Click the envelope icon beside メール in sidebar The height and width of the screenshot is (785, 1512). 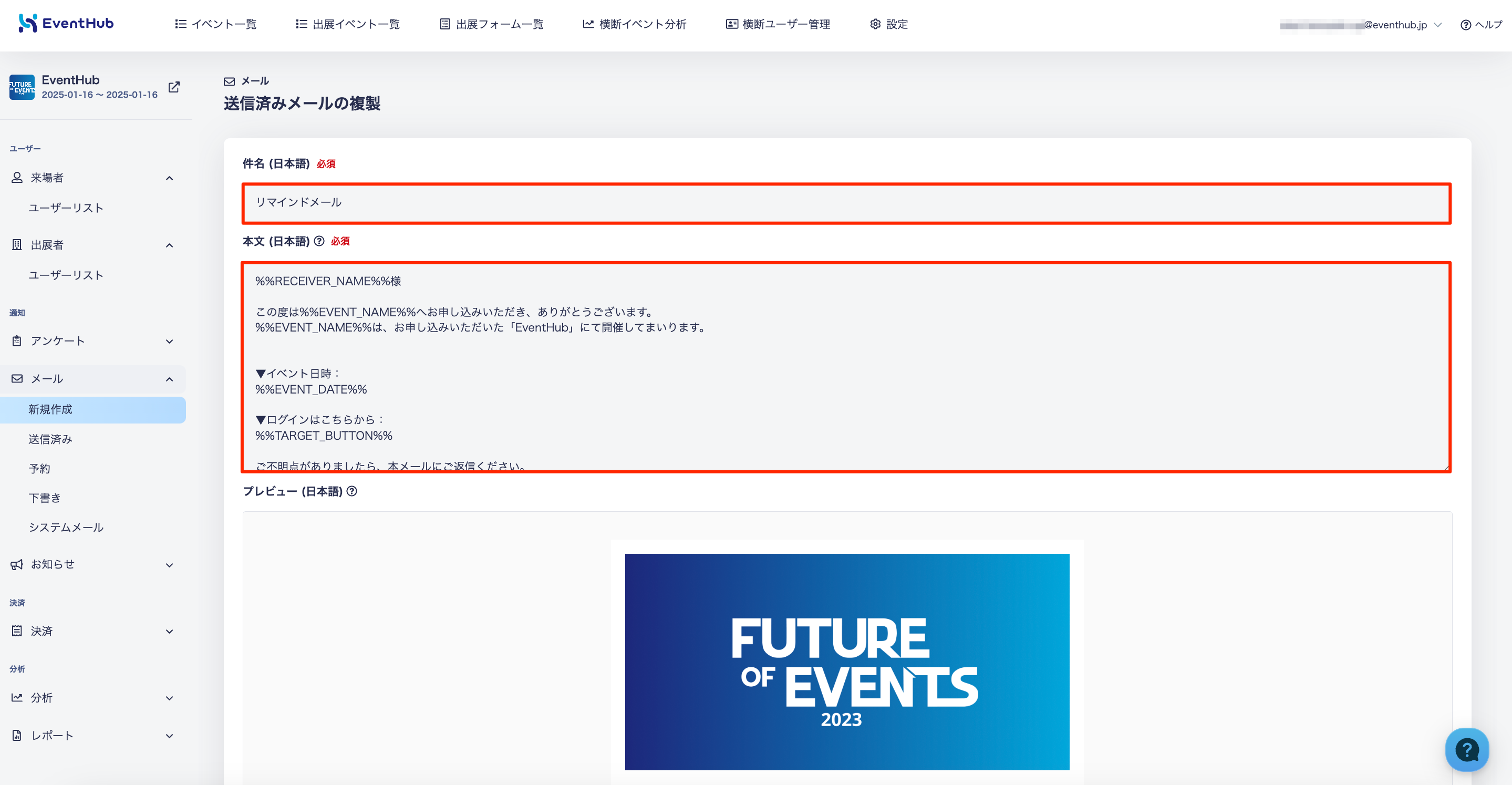(x=17, y=379)
